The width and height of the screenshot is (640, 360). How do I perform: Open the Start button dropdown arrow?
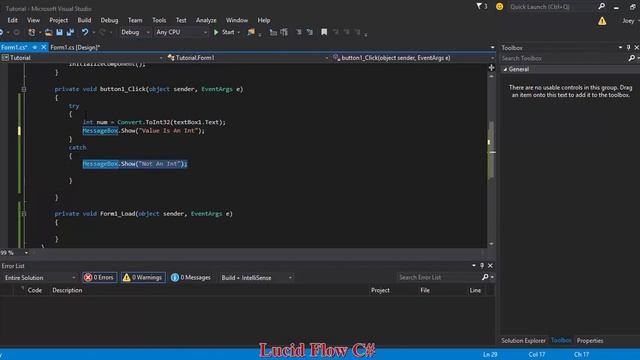point(239,32)
